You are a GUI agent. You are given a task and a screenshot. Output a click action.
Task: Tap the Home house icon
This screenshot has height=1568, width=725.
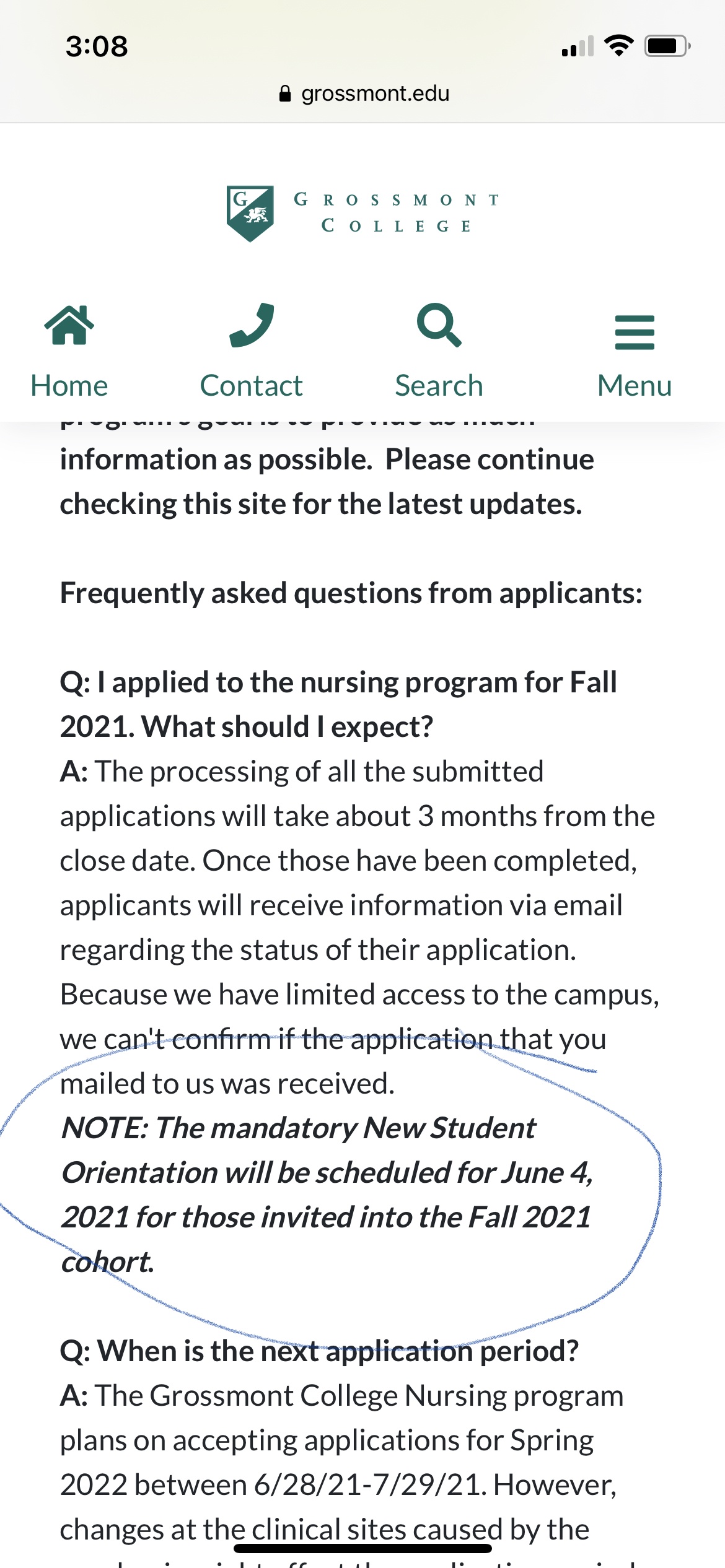tap(69, 325)
